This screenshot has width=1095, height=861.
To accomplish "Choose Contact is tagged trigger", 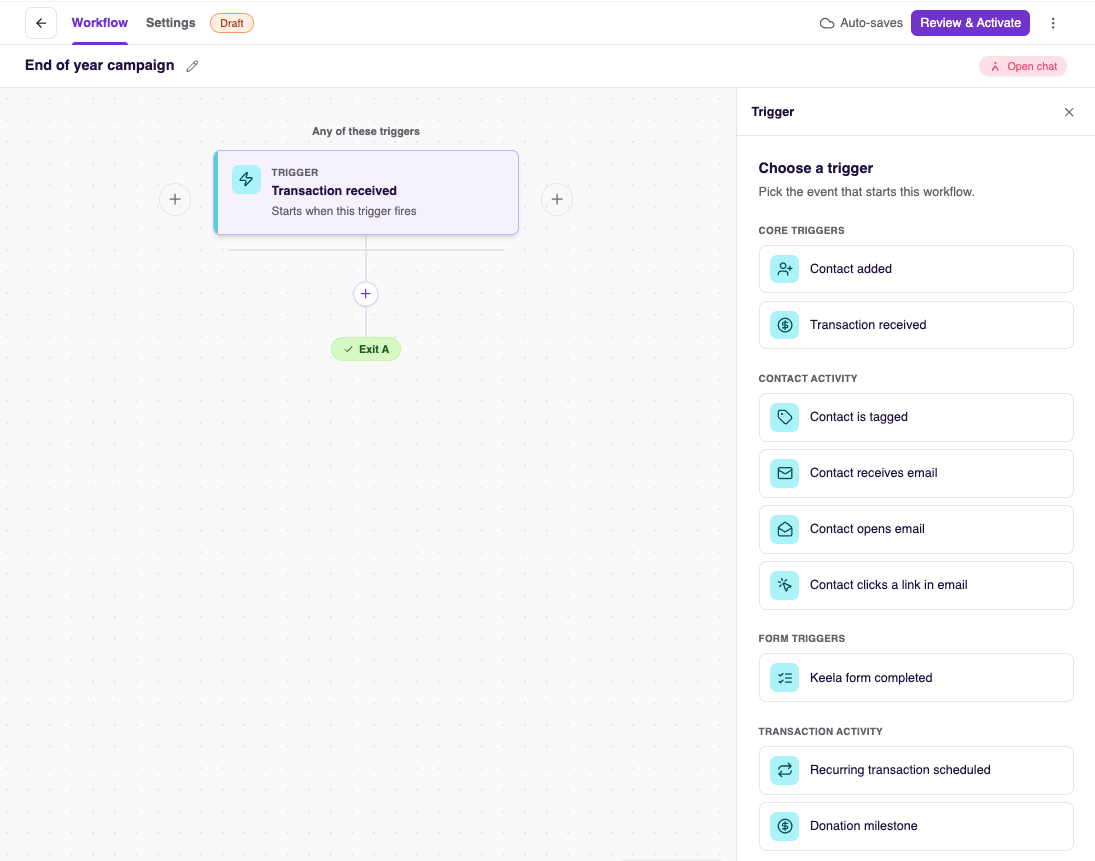I will [916, 417].
